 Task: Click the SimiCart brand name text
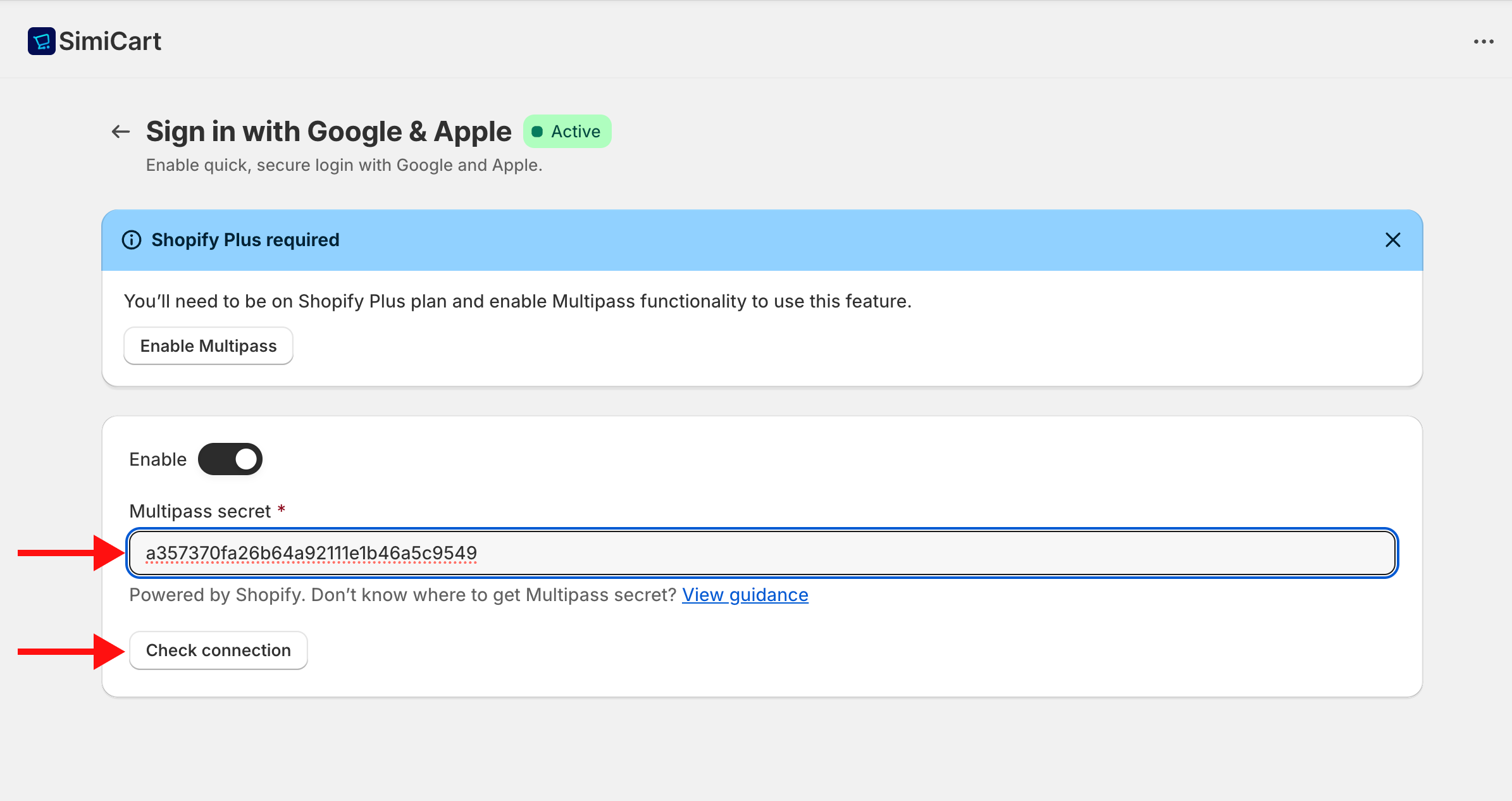click(x=110, y=41)
